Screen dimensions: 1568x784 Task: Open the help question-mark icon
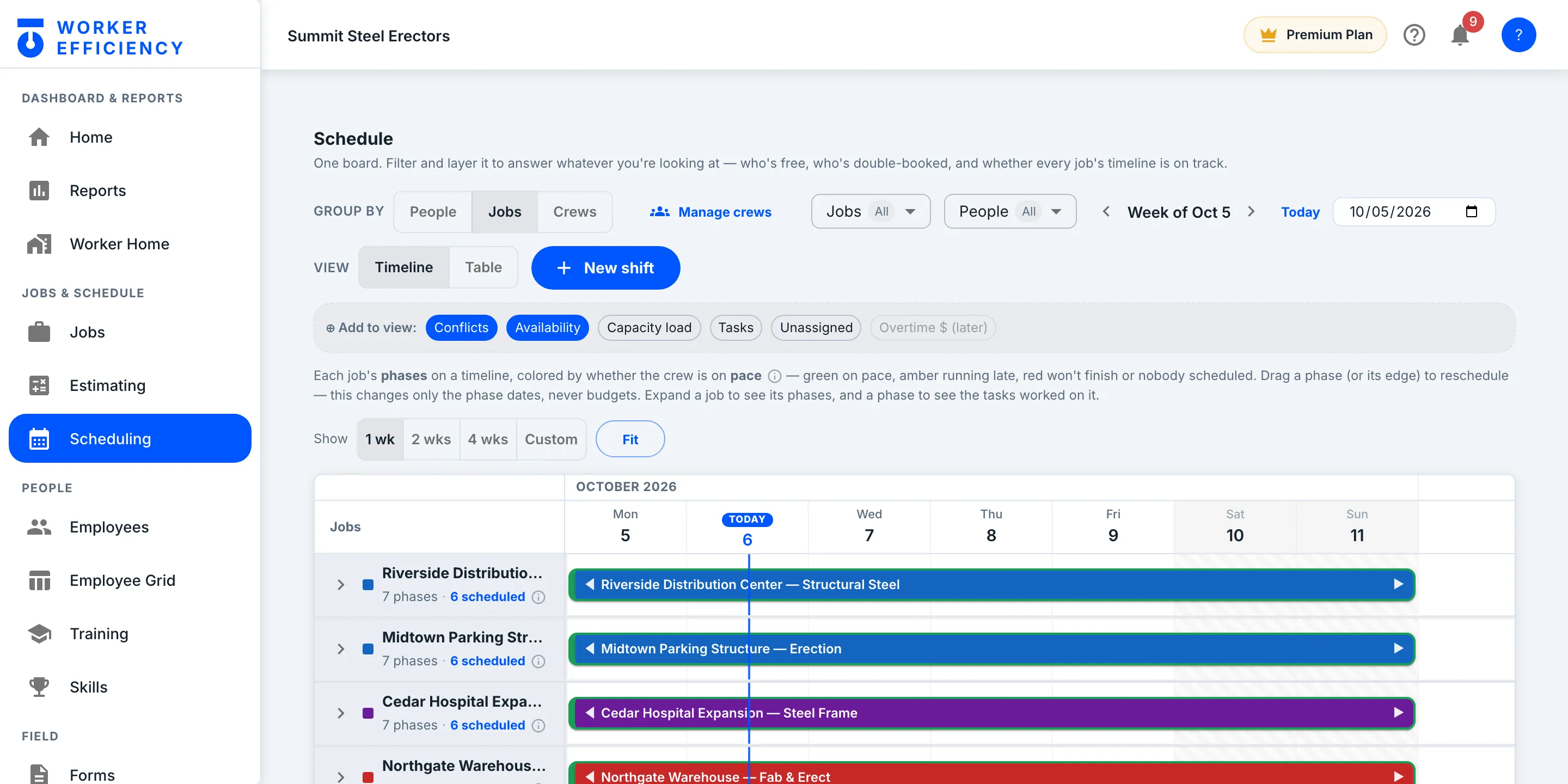pos(1414,35)
